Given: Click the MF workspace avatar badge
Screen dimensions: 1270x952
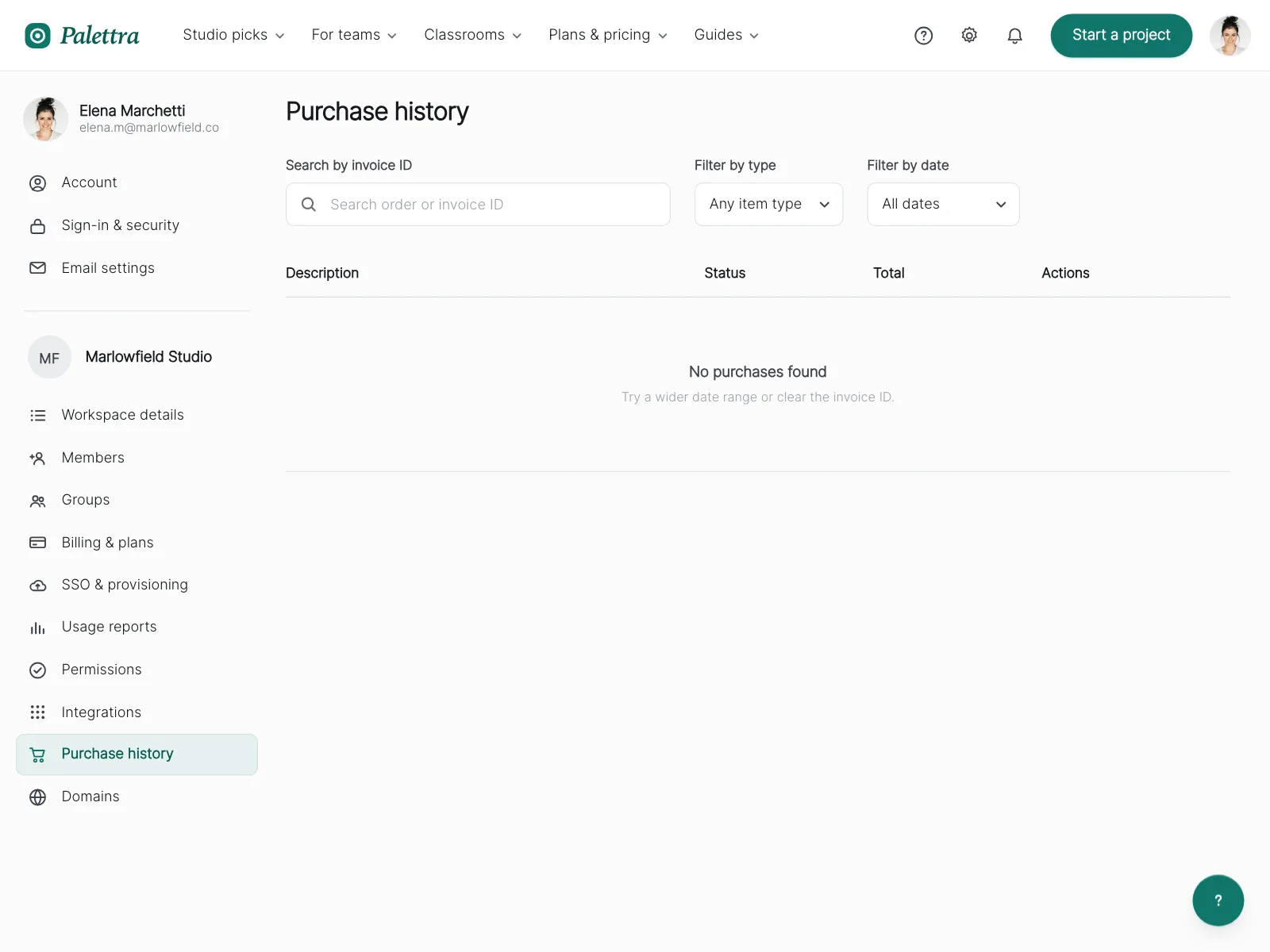Looking at the screenshot, I should point(49,358).
